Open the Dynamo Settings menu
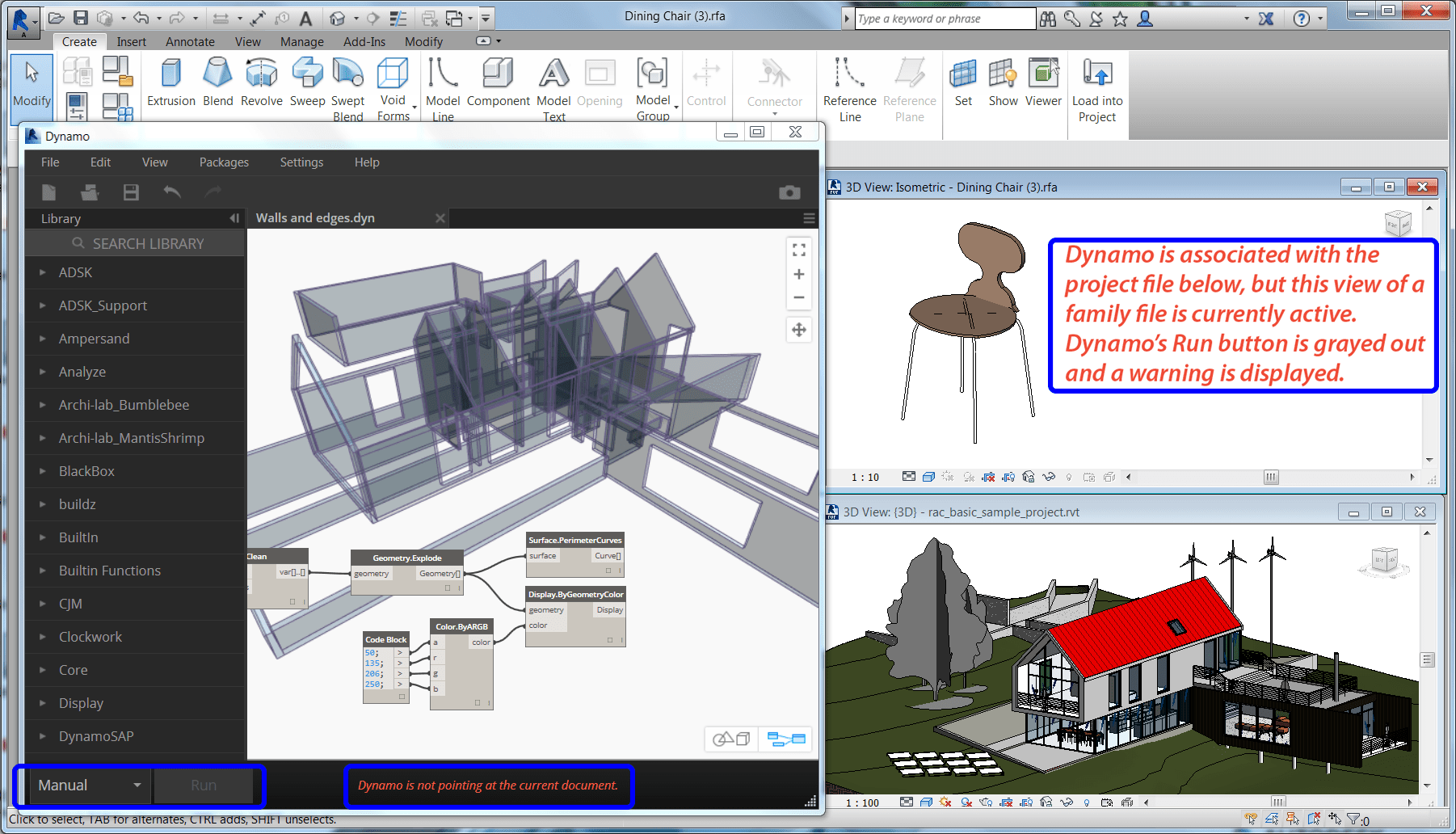This screenshot has height=834, width=1456. (x=301, y=162)
